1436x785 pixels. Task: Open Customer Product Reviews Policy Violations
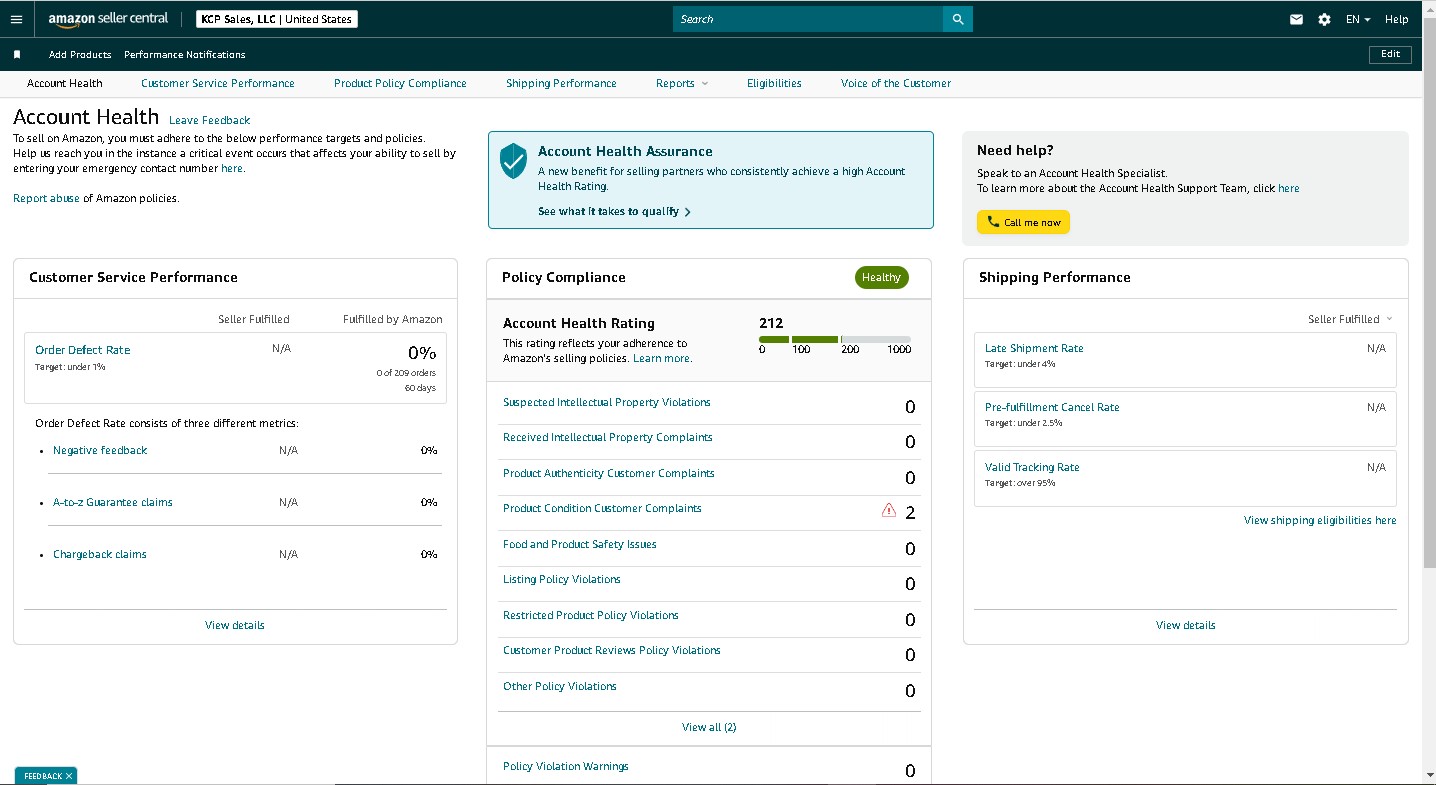[612, 650]
